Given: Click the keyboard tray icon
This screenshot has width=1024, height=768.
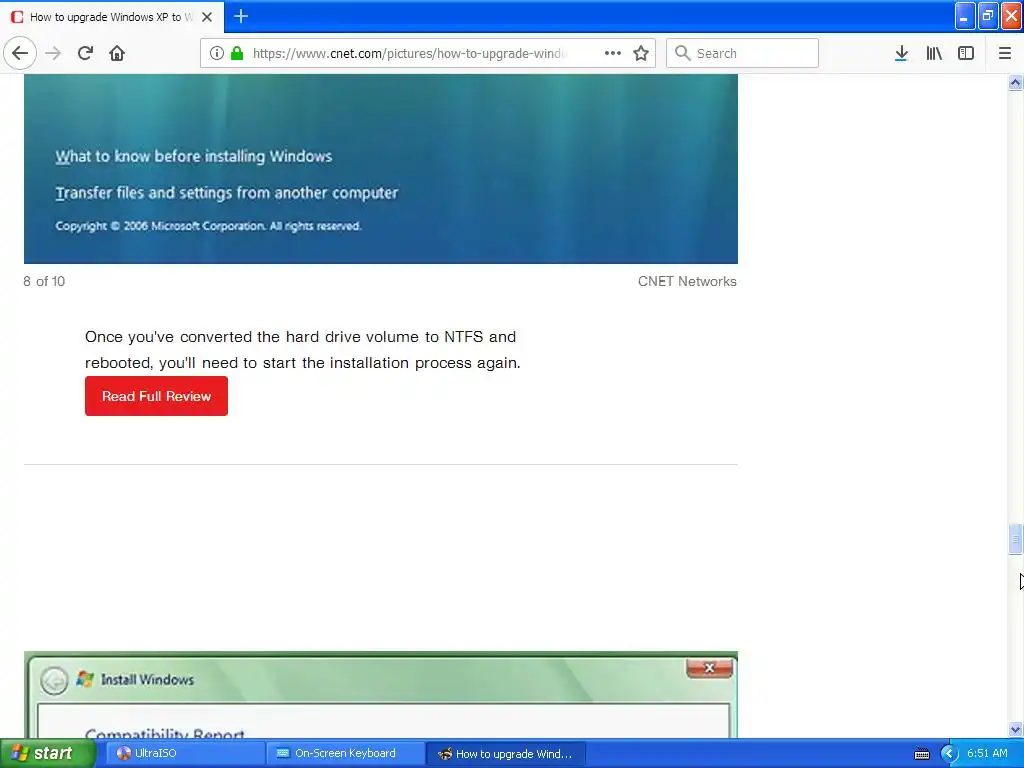Looking at the screenshot, I should (921, 754).
